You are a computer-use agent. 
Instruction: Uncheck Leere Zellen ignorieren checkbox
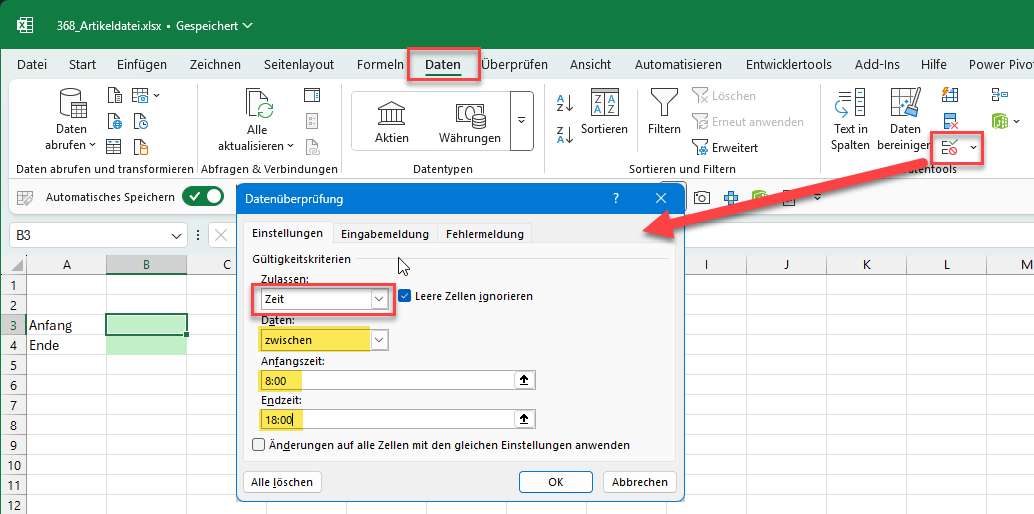[x=405, y=296]
